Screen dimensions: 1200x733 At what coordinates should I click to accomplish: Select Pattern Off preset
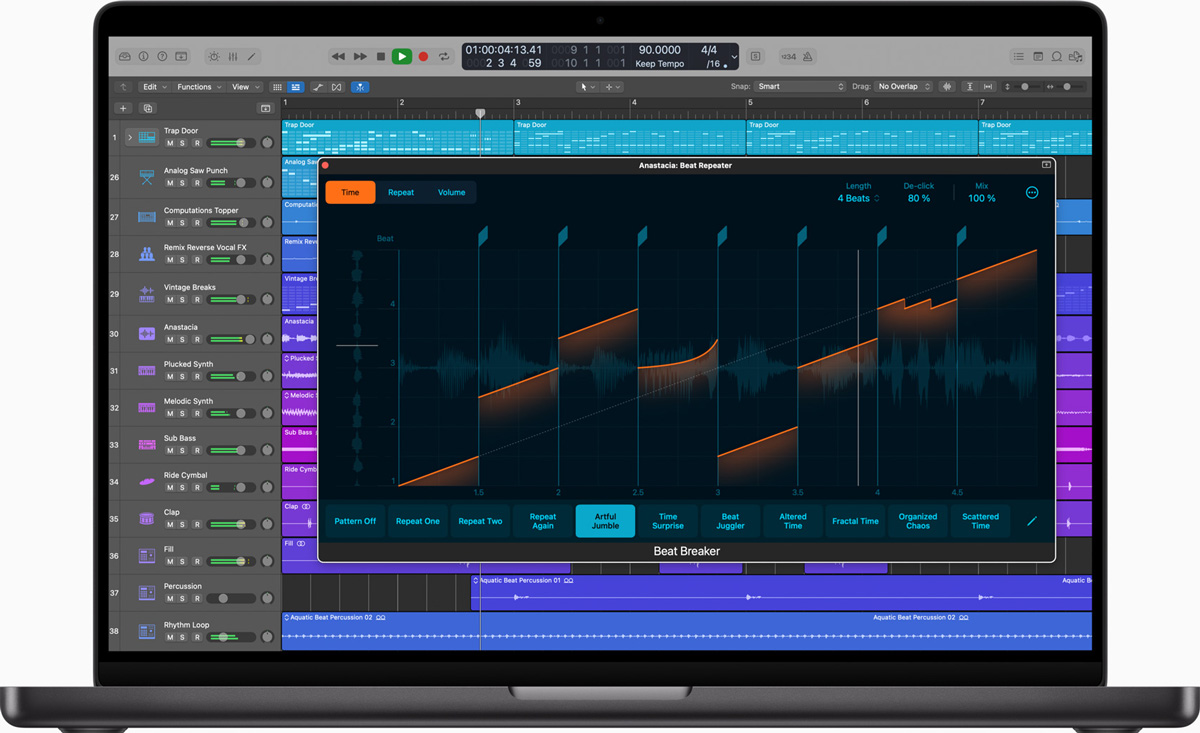click(355, 521)
